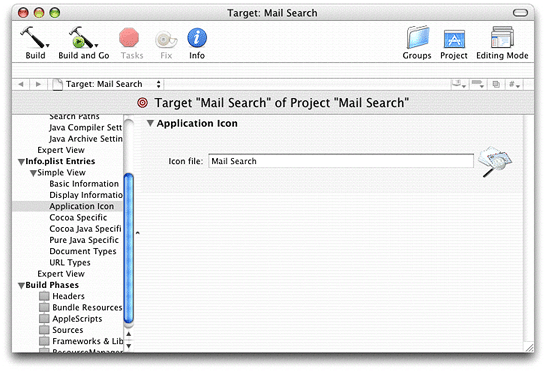Open the breakpoints popup in navigation bar

(x=477, y=84)
